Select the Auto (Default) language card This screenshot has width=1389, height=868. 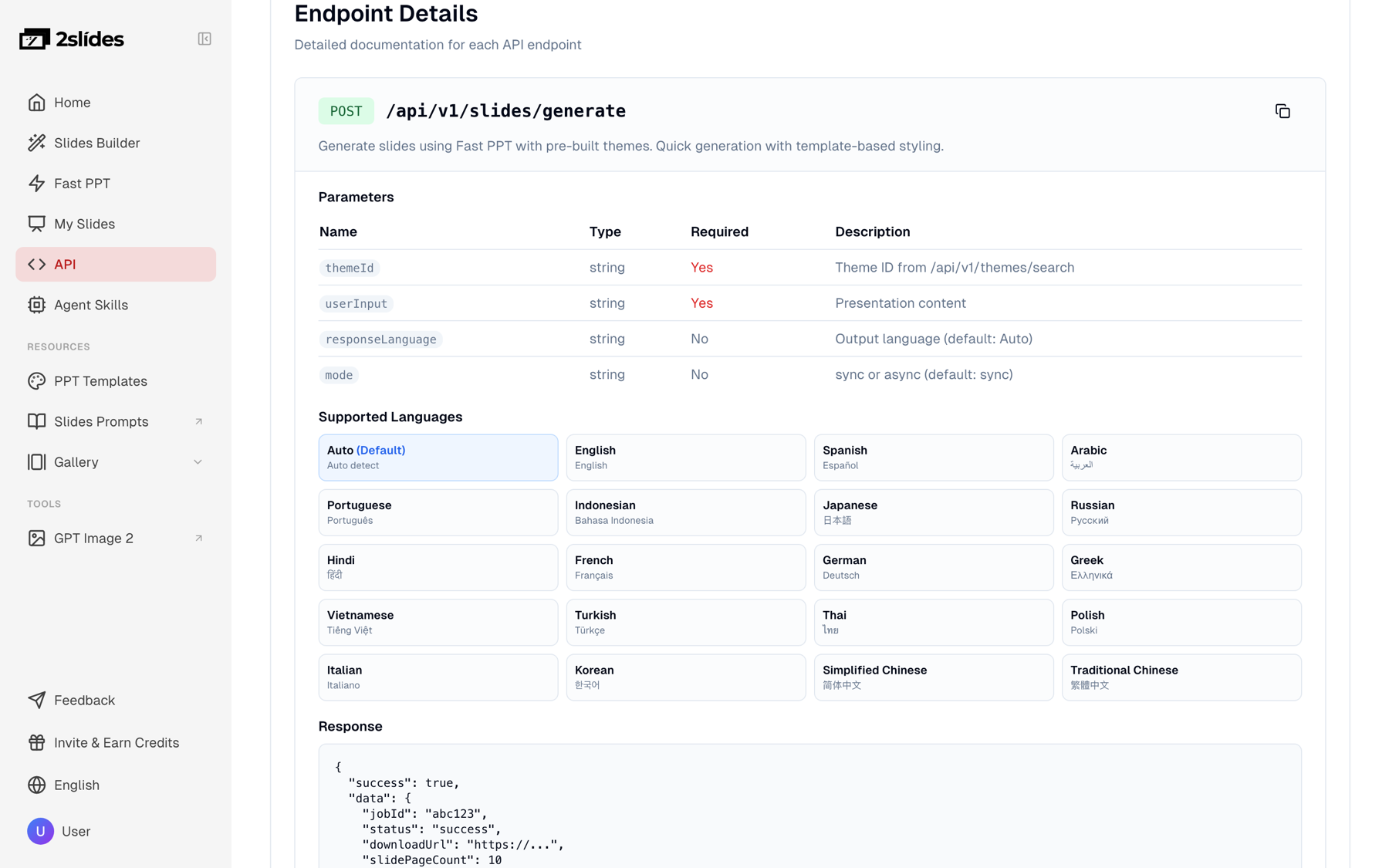[438, 458]
